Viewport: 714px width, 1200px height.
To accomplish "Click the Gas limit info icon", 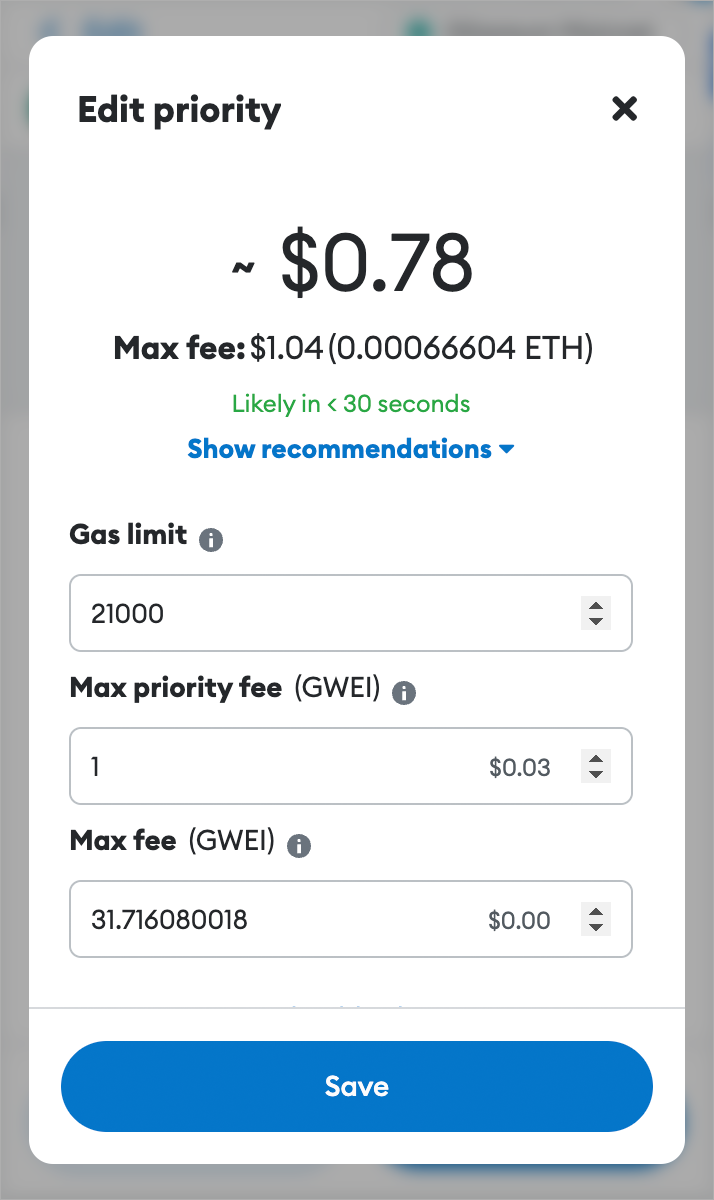I will point(210,540).
